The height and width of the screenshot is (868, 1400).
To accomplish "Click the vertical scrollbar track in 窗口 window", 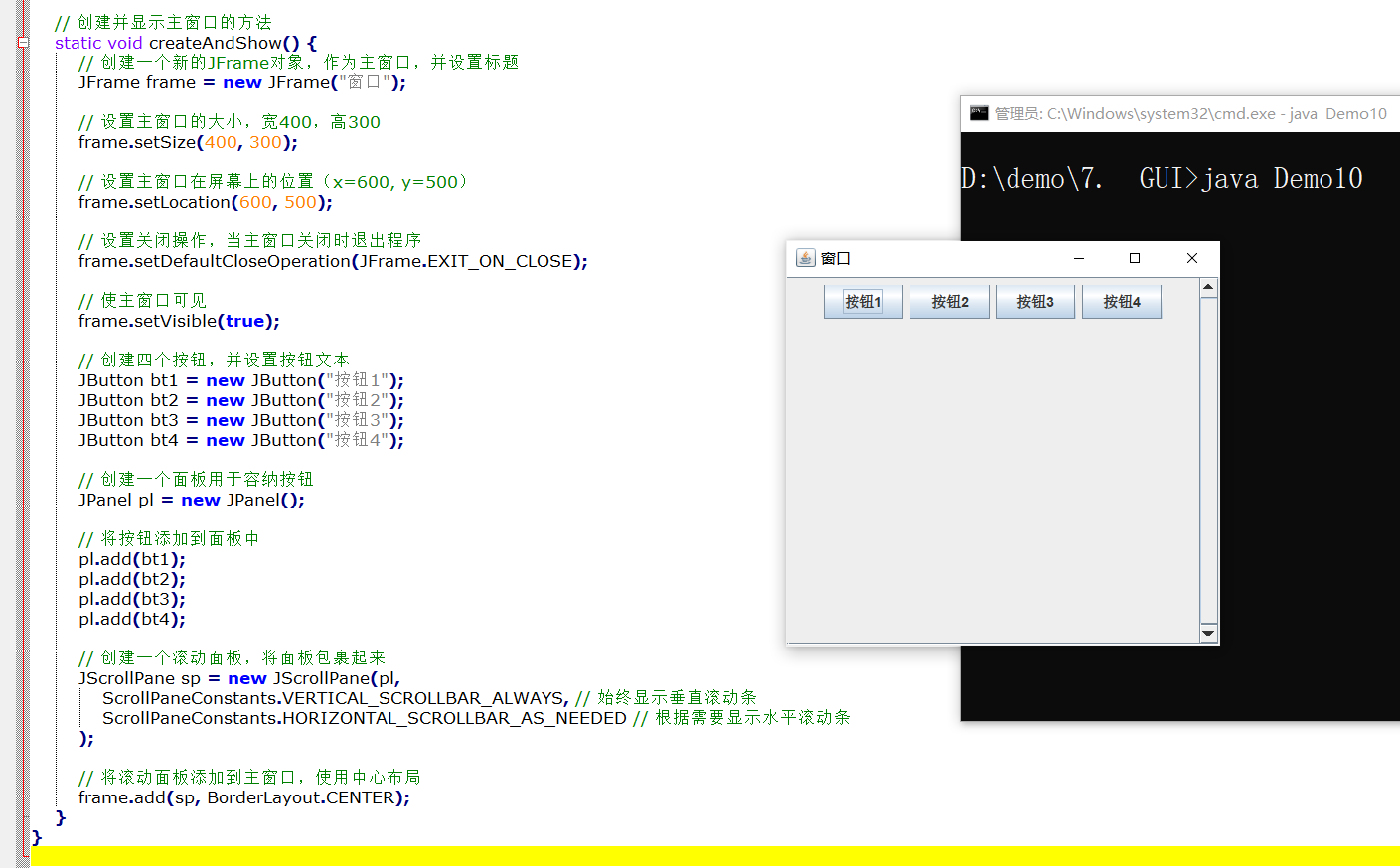I will pyautogui.click(x=1208, y=457).
